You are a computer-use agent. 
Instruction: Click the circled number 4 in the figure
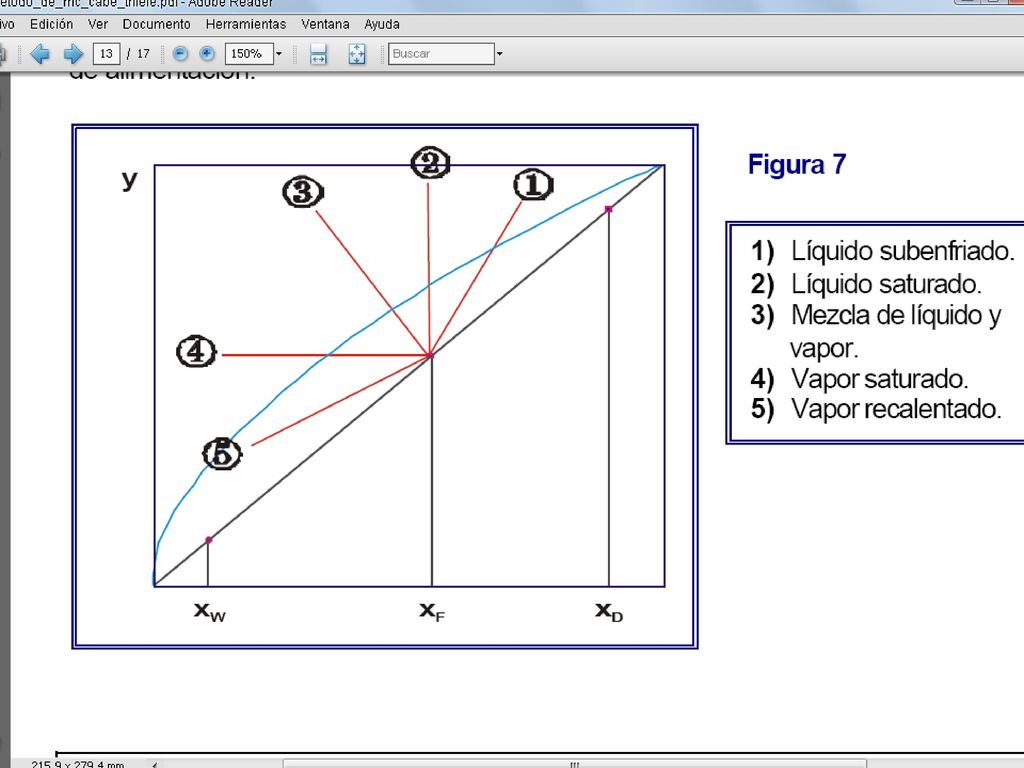197,351
